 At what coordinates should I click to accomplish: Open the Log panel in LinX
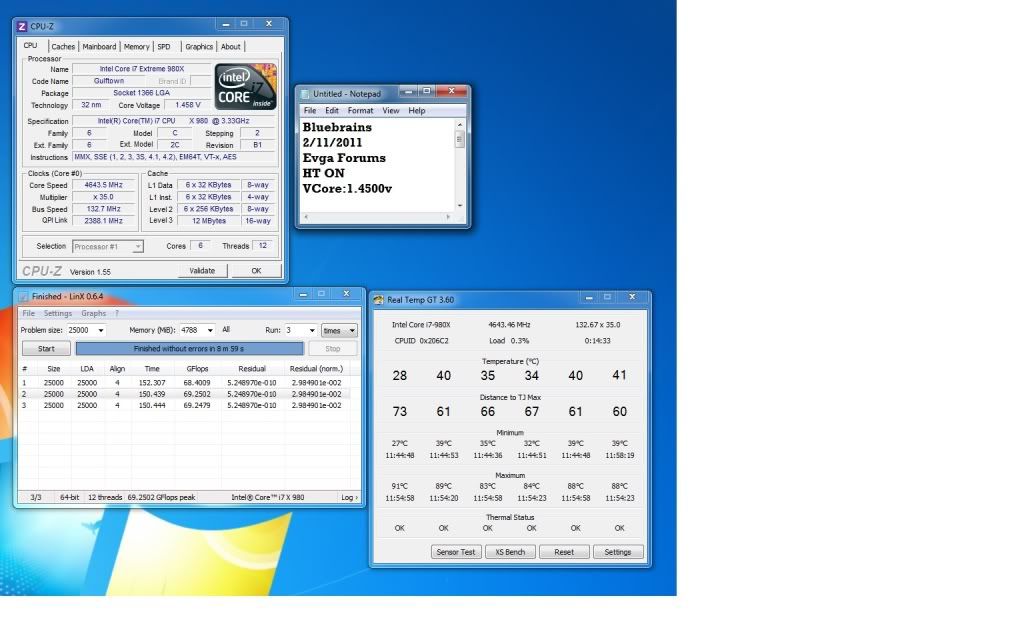coord(349,497)
